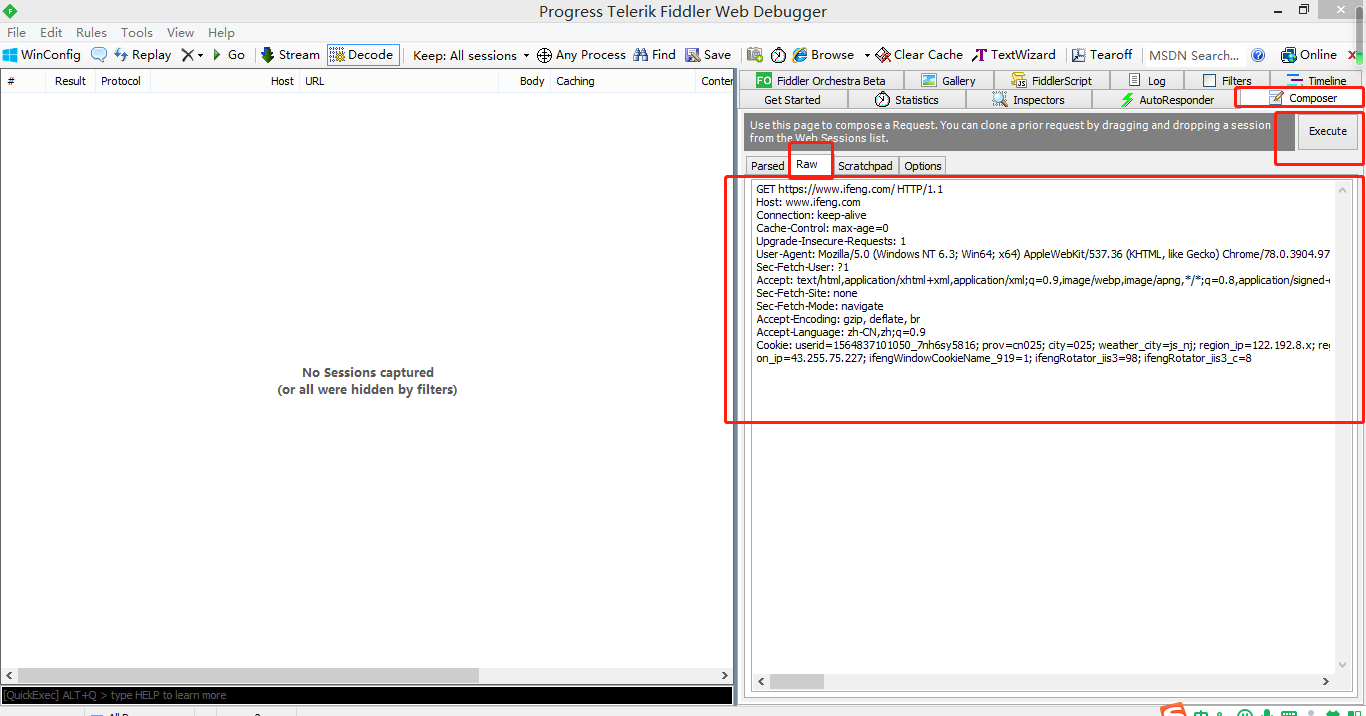The image size is (1366, 716).
Task: Open the Timeline tab
Action: pyautogui.click(x=1317, y=80)
